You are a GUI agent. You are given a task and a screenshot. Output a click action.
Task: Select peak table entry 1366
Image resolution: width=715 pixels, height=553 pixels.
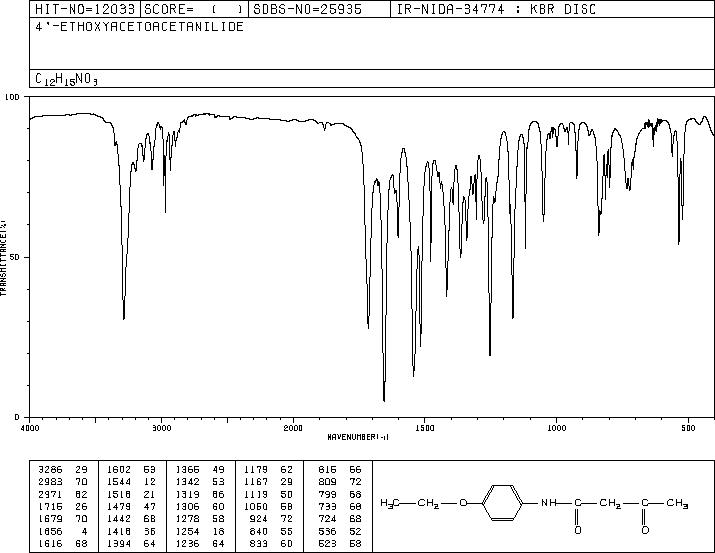point(188,470)
